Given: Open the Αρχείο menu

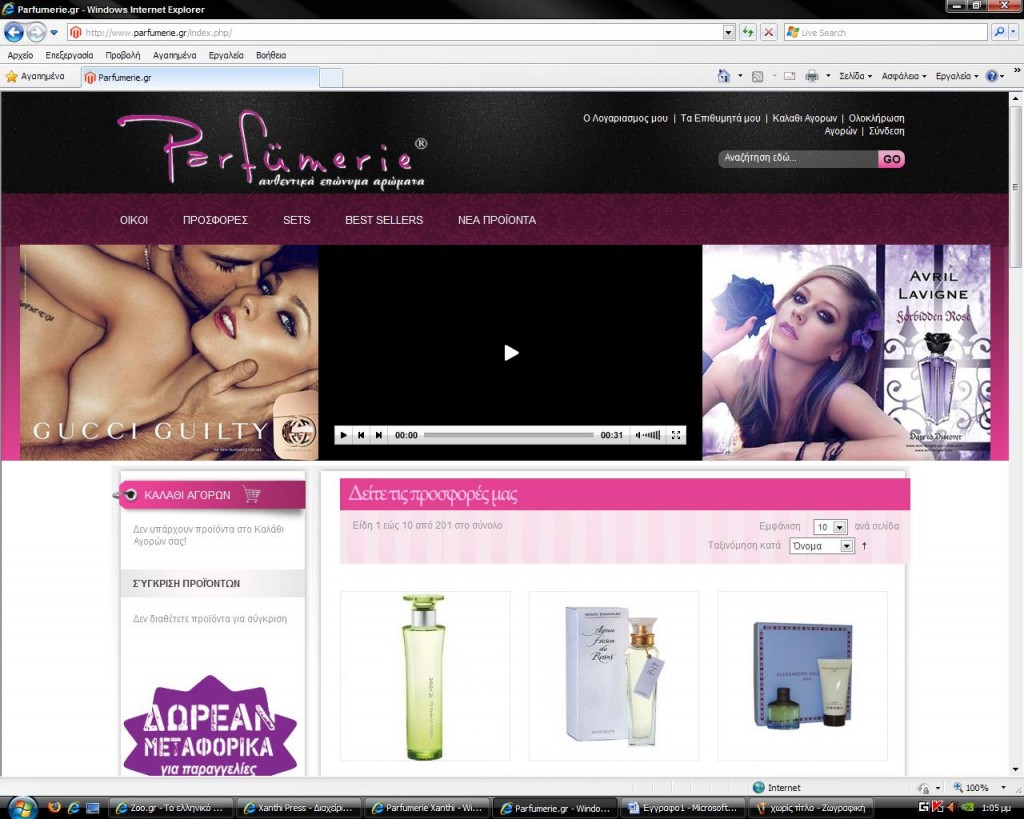Looking at the screenshot, I should (20, 55).
